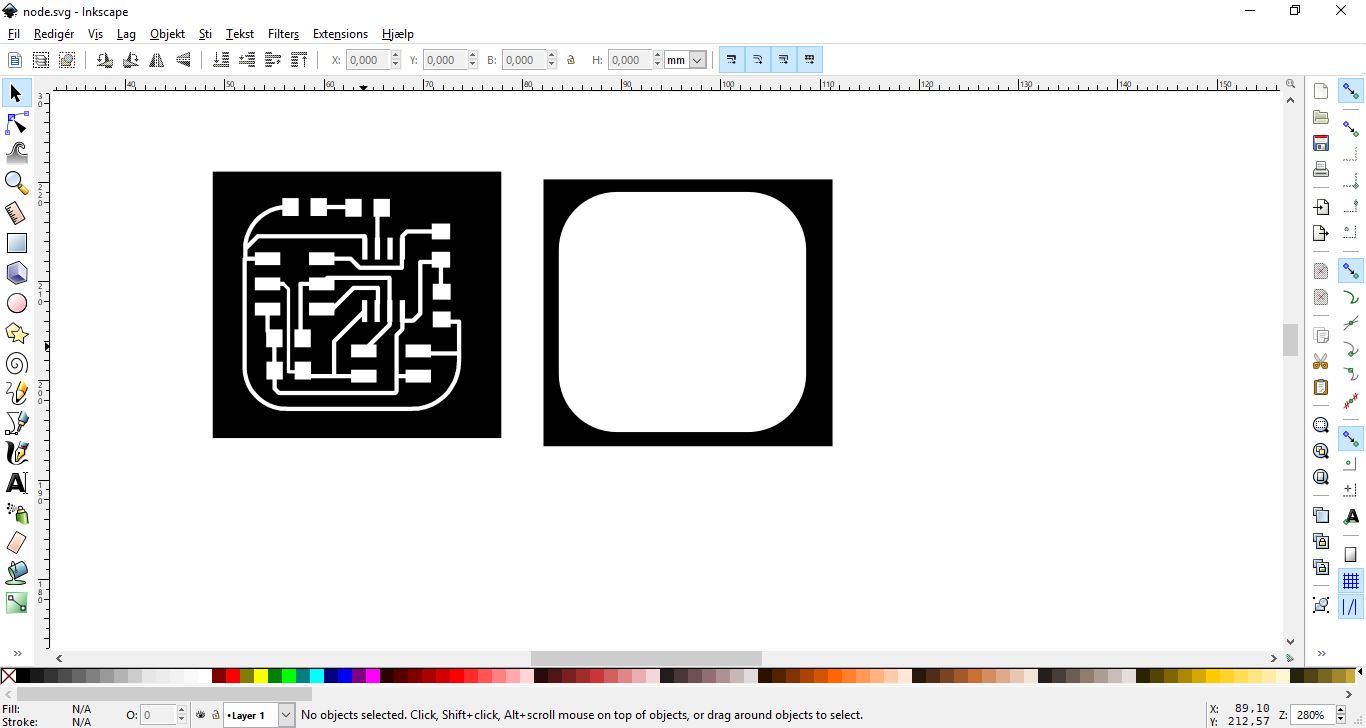Choose the Bezier pen tool
Viewport: 1366px width, 728px height.
(x=16, y=423)
